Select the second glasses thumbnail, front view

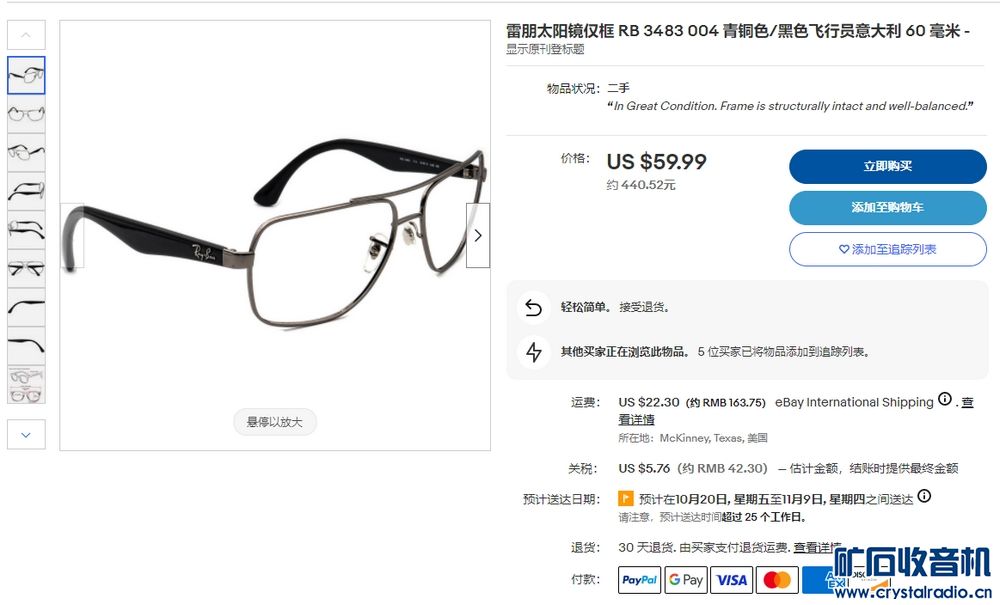tap(26, 114)
